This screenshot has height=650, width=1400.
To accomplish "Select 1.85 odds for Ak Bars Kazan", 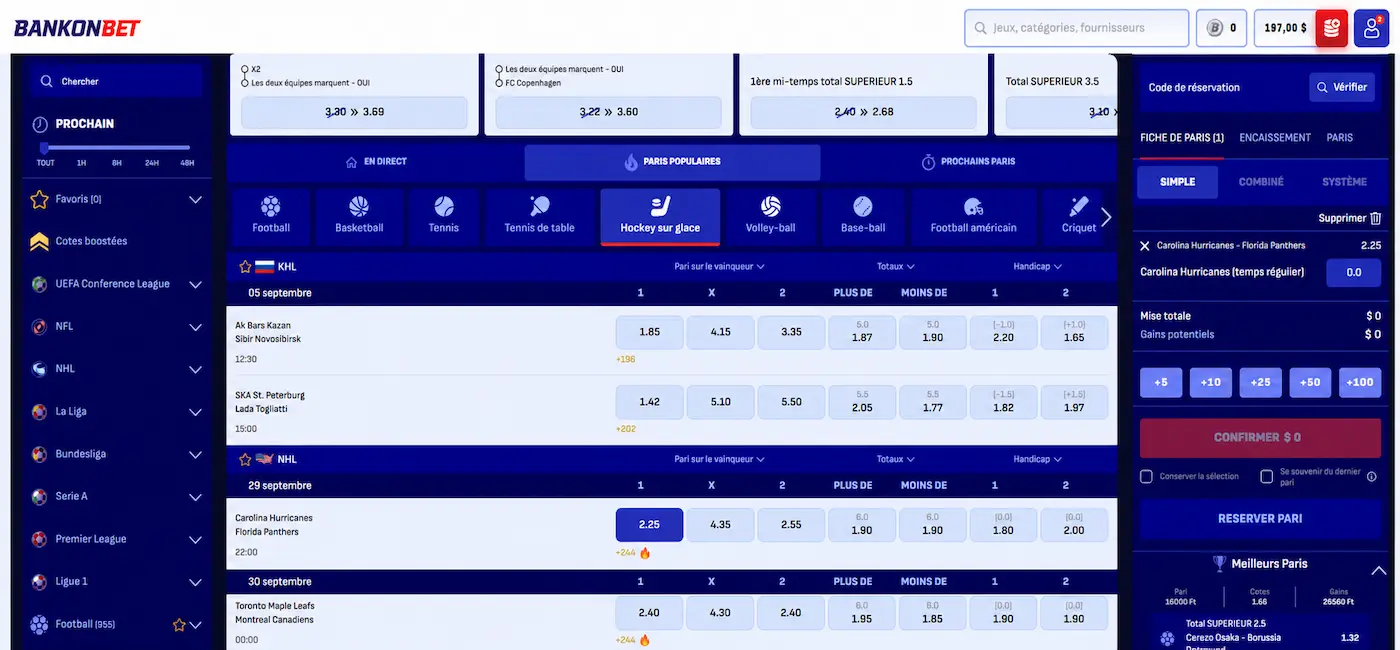I will [649, 332].
